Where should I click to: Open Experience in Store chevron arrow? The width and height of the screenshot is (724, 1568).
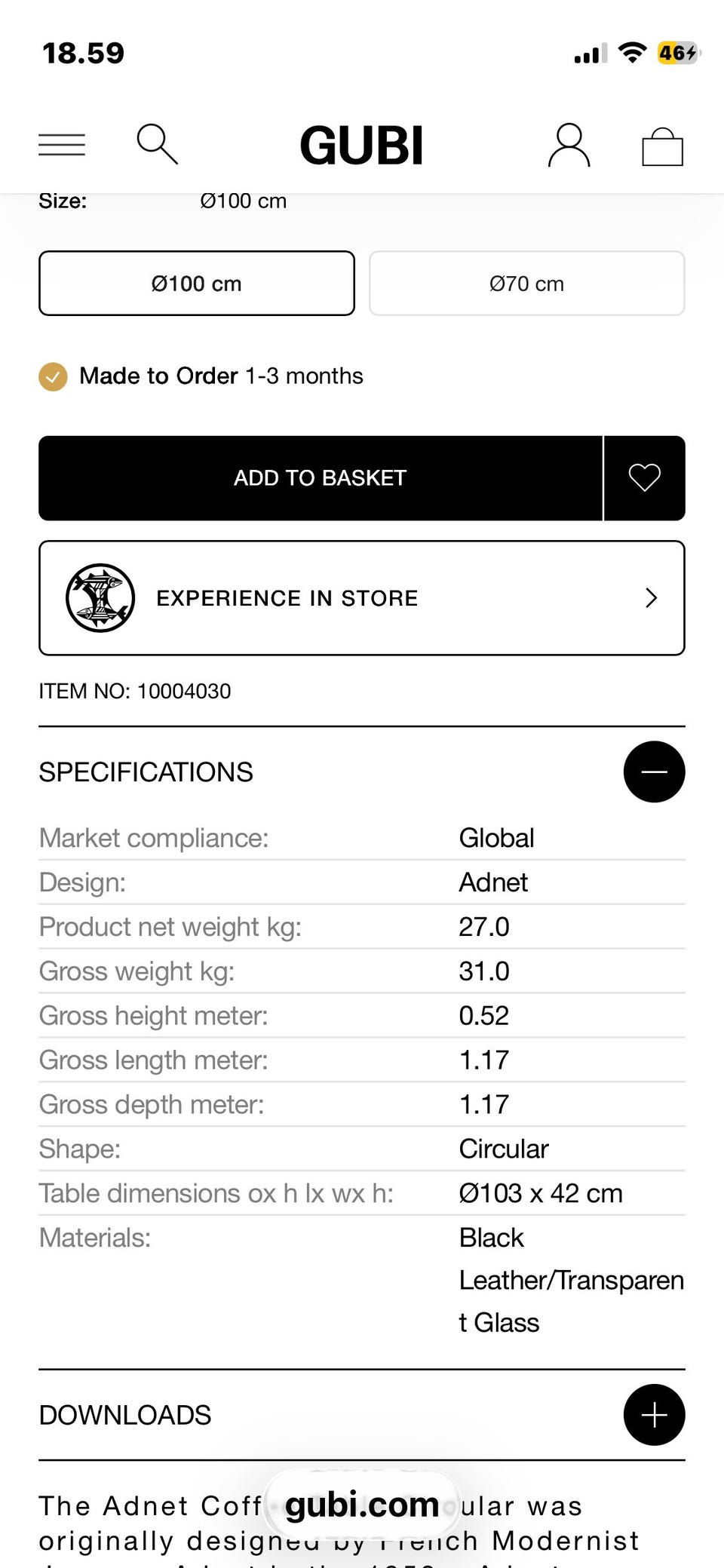652,598
